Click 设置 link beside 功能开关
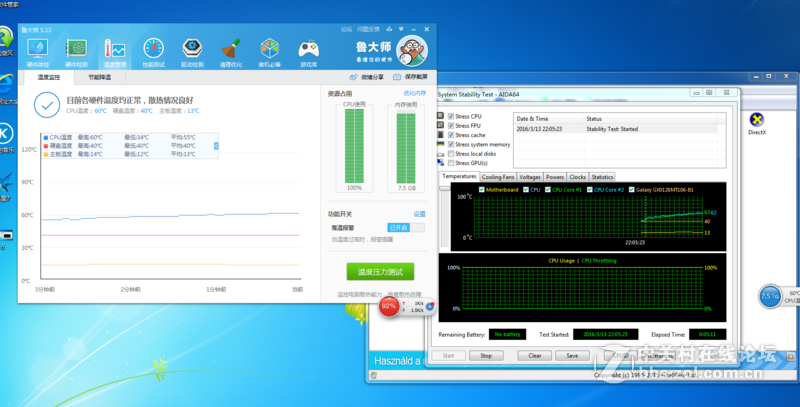The image size is (800, 407). point(419,214)
